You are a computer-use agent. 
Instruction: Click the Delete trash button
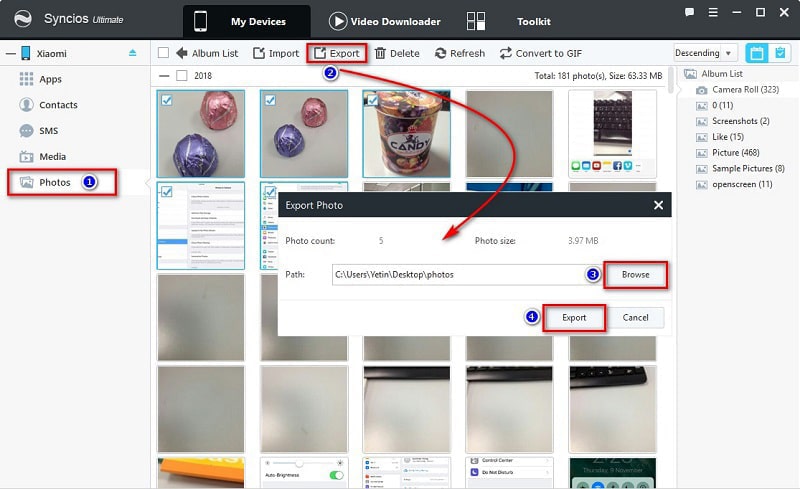(397, 53)
